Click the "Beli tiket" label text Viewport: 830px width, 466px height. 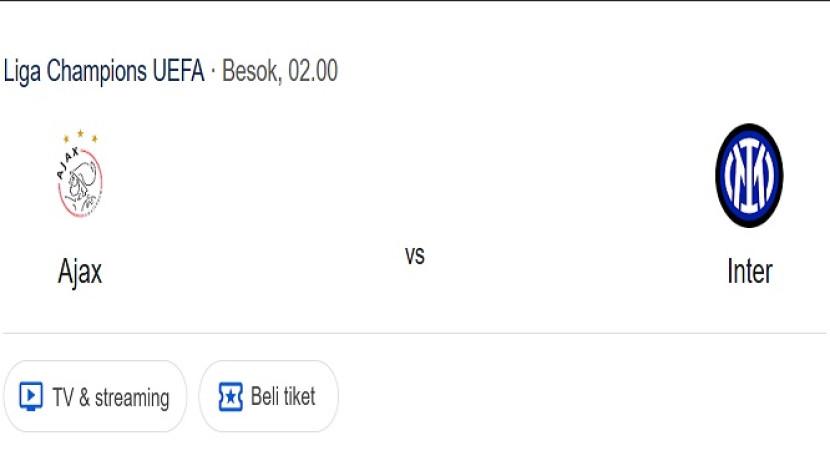point(283,397)
